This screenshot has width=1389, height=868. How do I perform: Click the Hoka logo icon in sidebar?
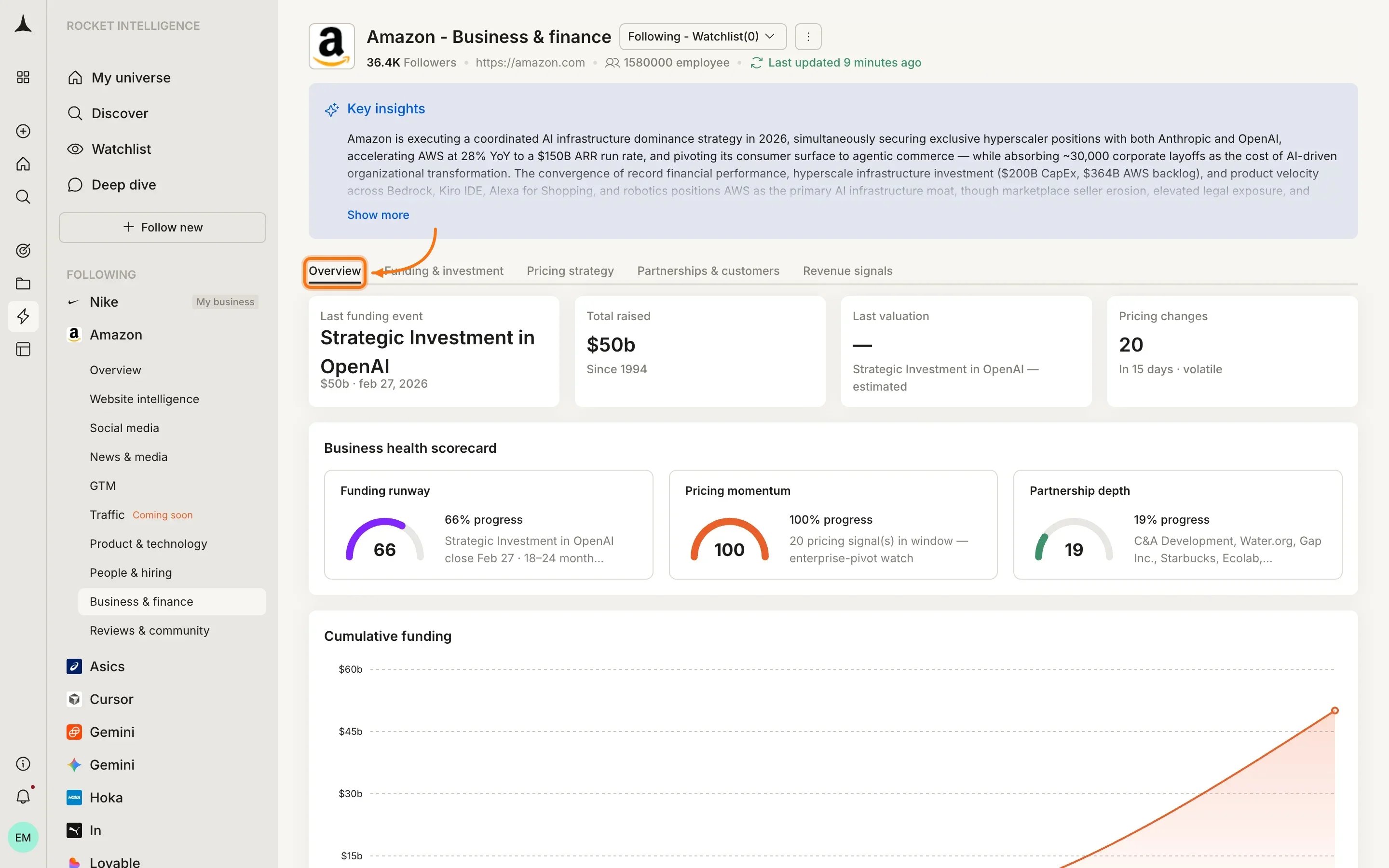(74, 798)
